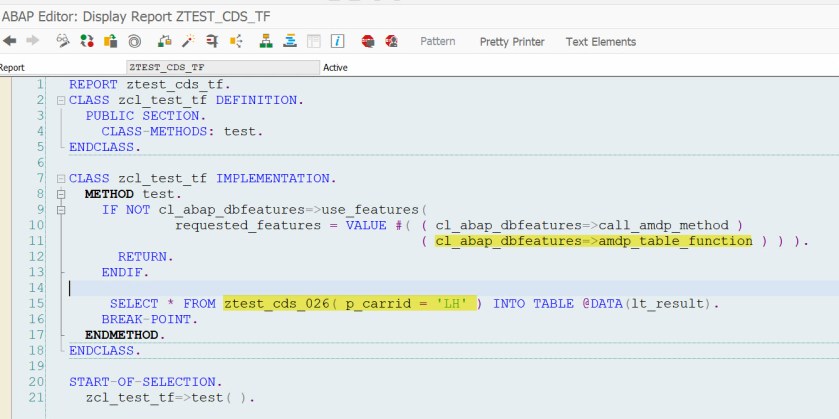
Task: Open Text Elements from the toolbar
Action: coord(600,41)
